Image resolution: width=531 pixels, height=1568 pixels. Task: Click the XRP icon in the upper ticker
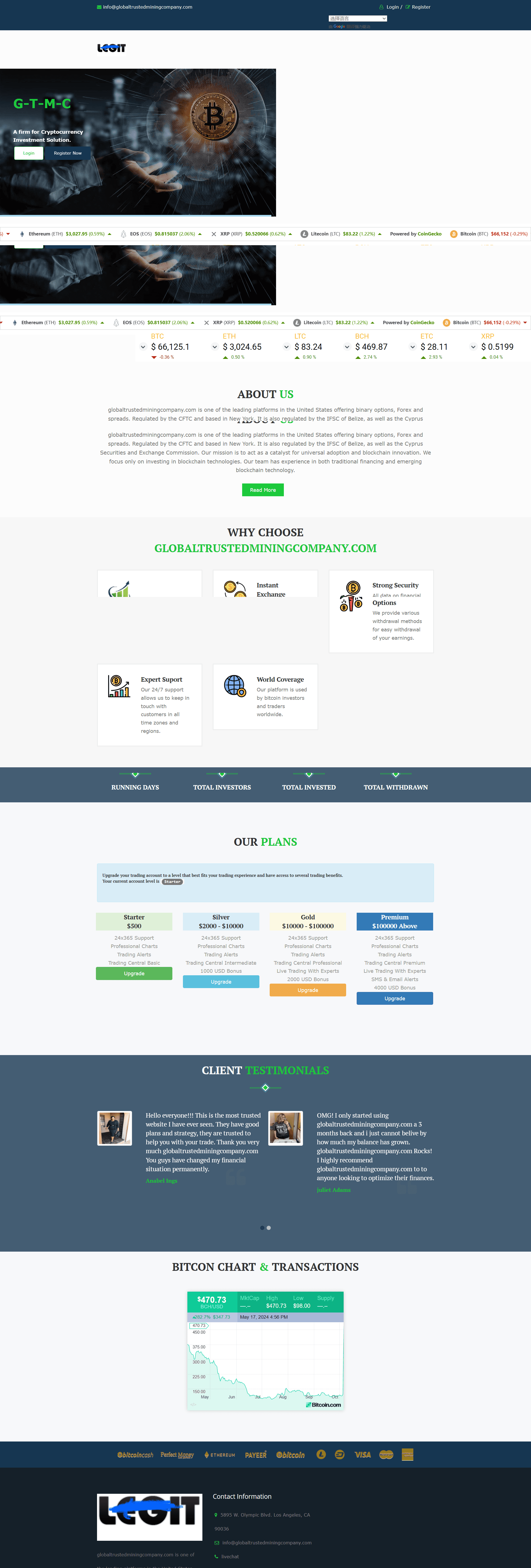tap(214, 234)
